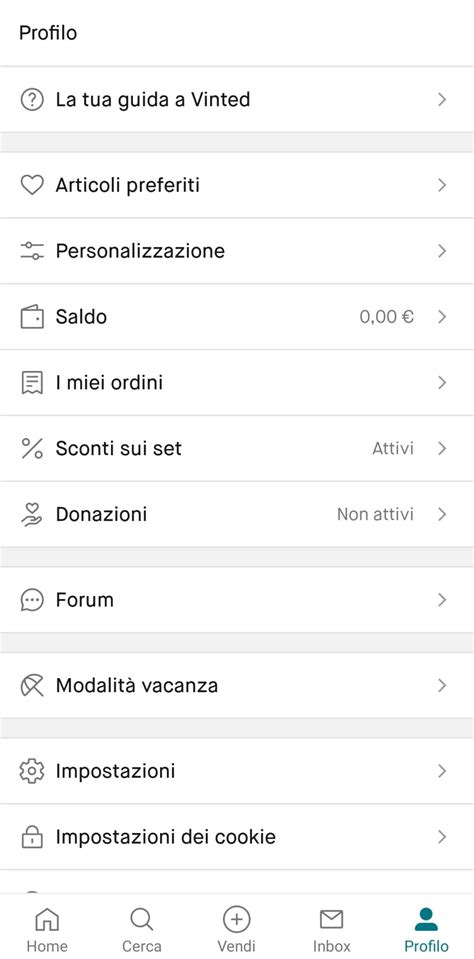
Task: Tap the hand-with-heart Donazioni icon
Action: tap(32, 514)
